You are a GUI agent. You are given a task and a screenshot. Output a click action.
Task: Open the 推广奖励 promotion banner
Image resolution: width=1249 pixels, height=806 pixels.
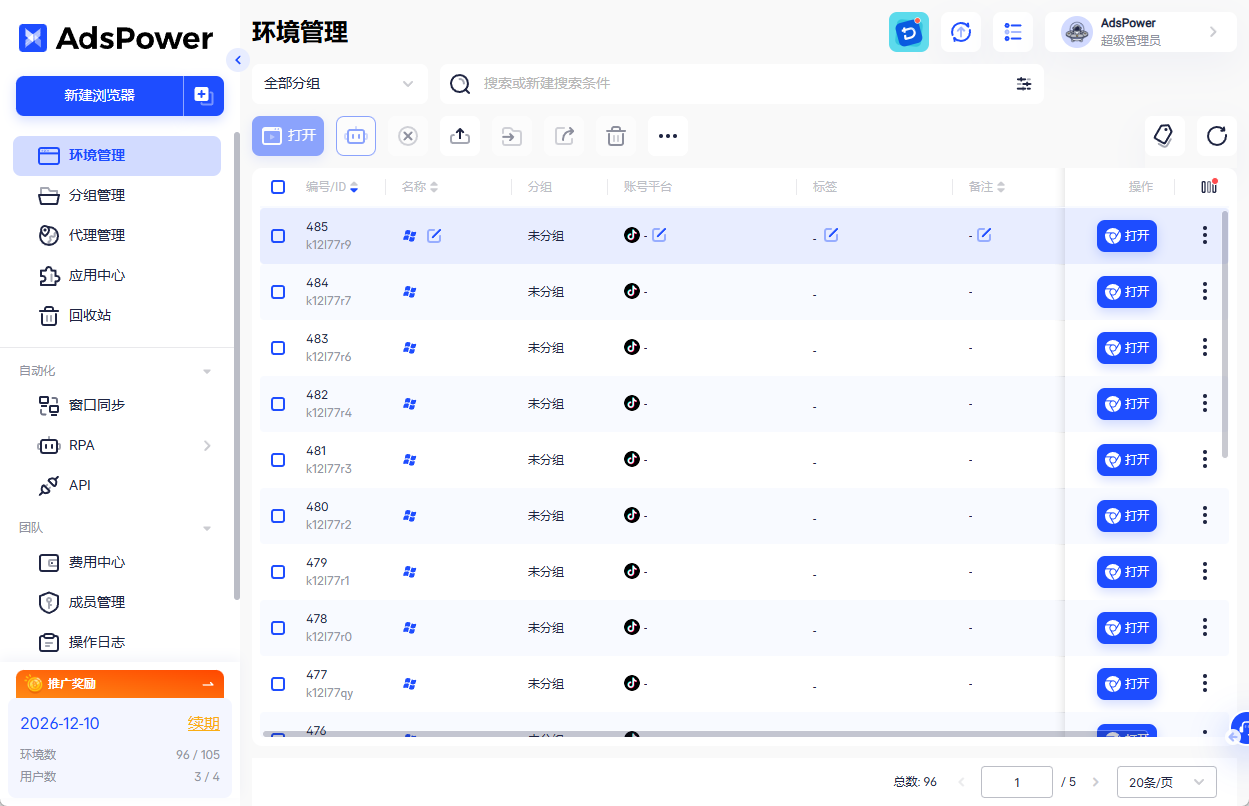120,684
